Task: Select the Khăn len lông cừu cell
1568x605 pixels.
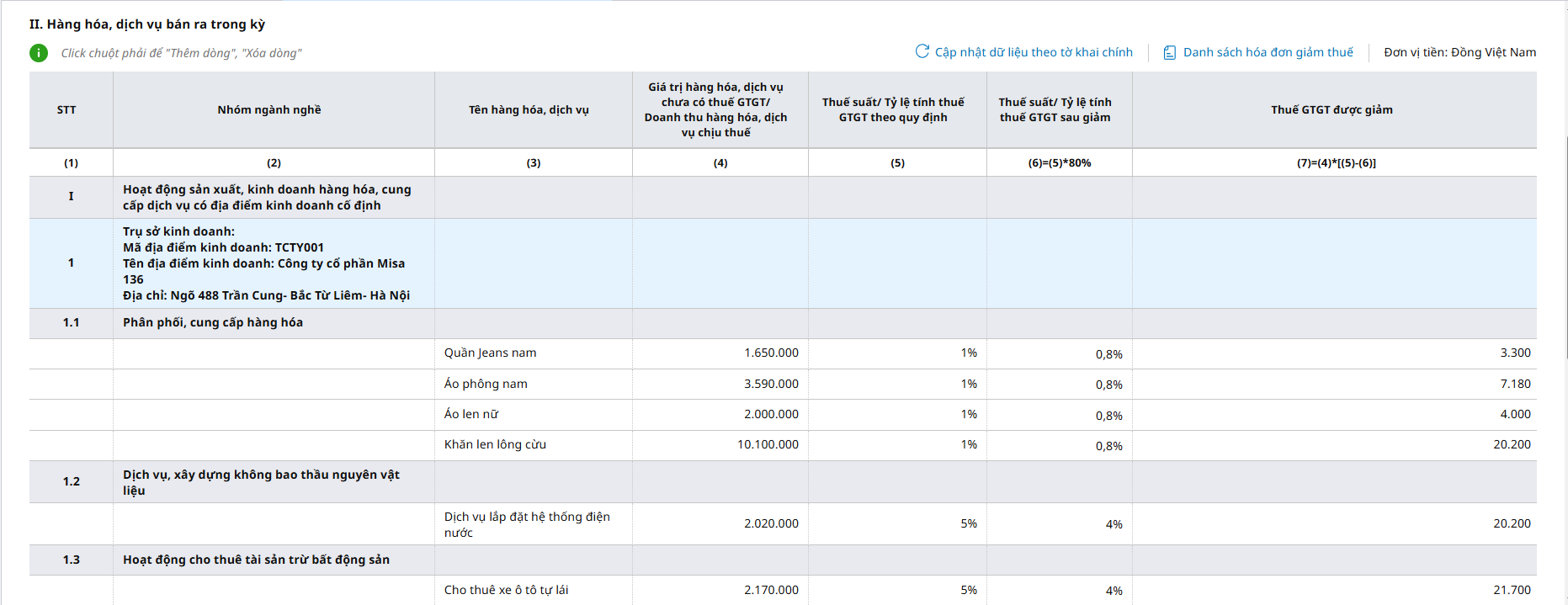Action: 495,444
